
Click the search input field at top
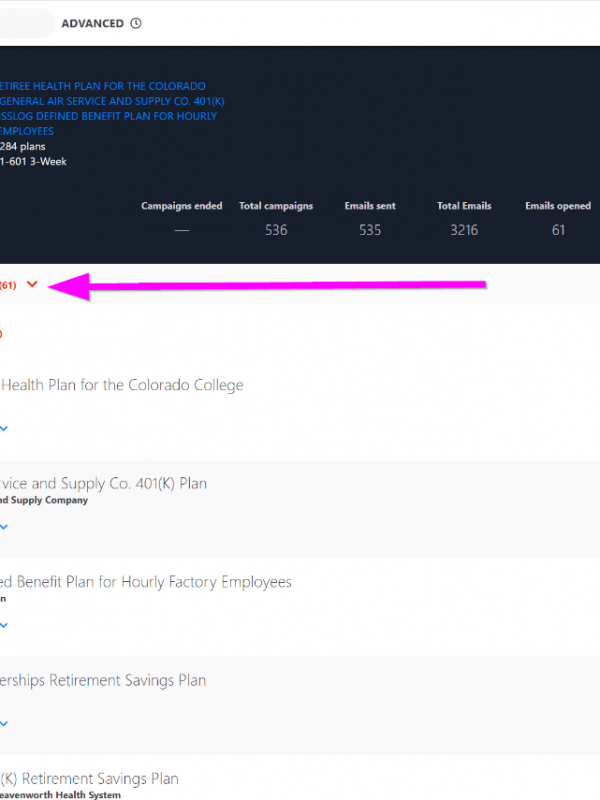25,23
